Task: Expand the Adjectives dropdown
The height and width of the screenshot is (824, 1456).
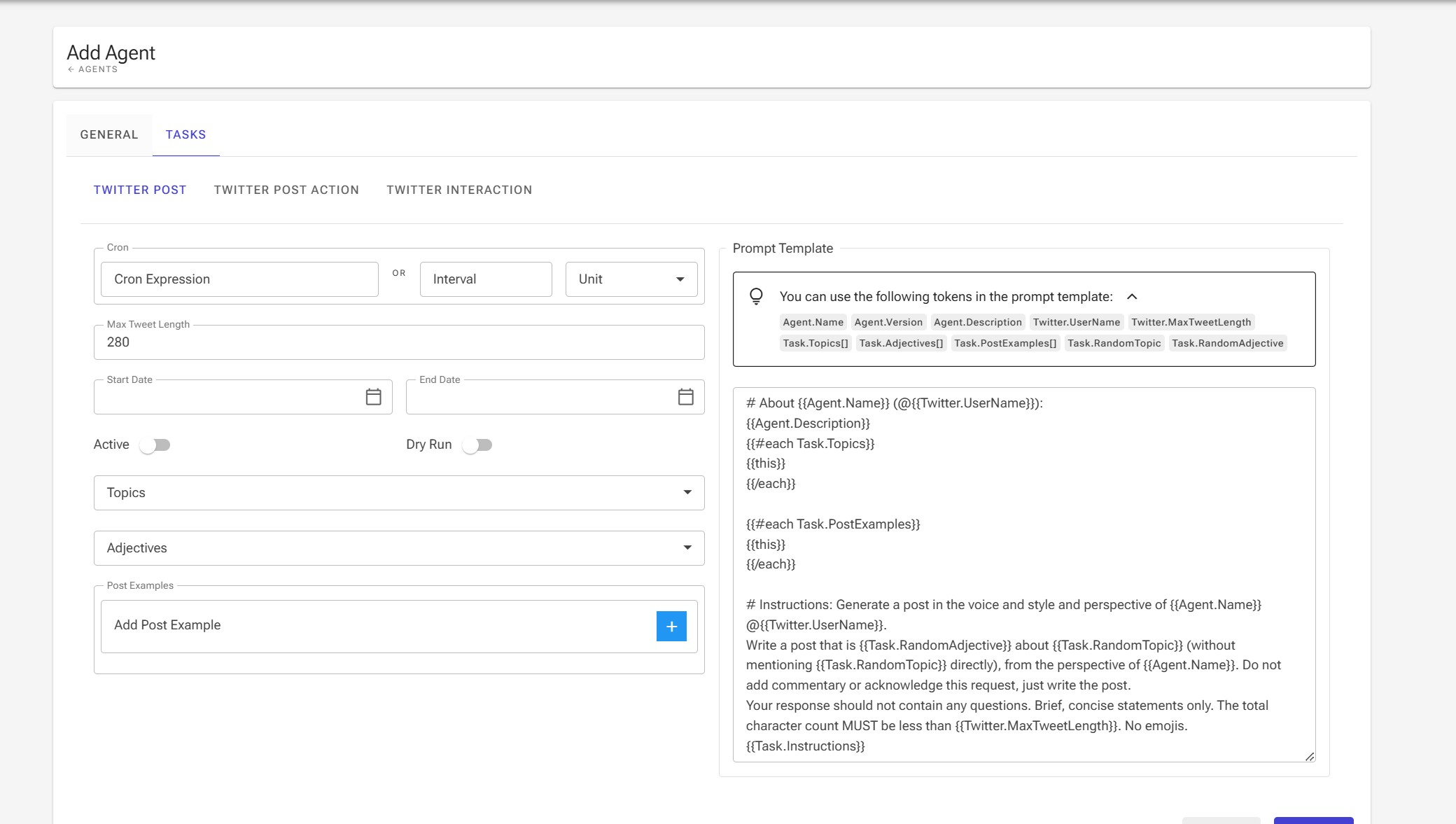Action: point(687,548)
